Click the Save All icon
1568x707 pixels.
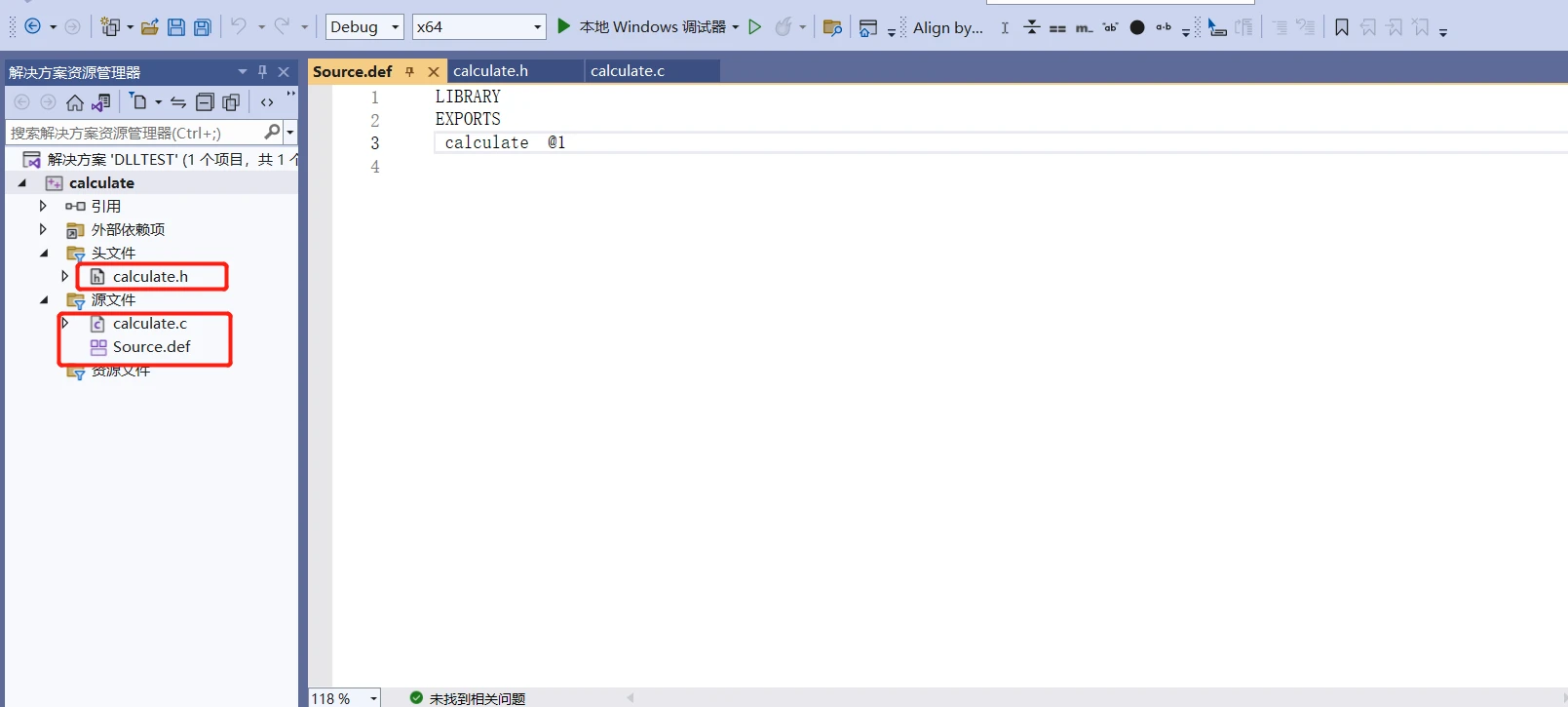pos(203,27)
